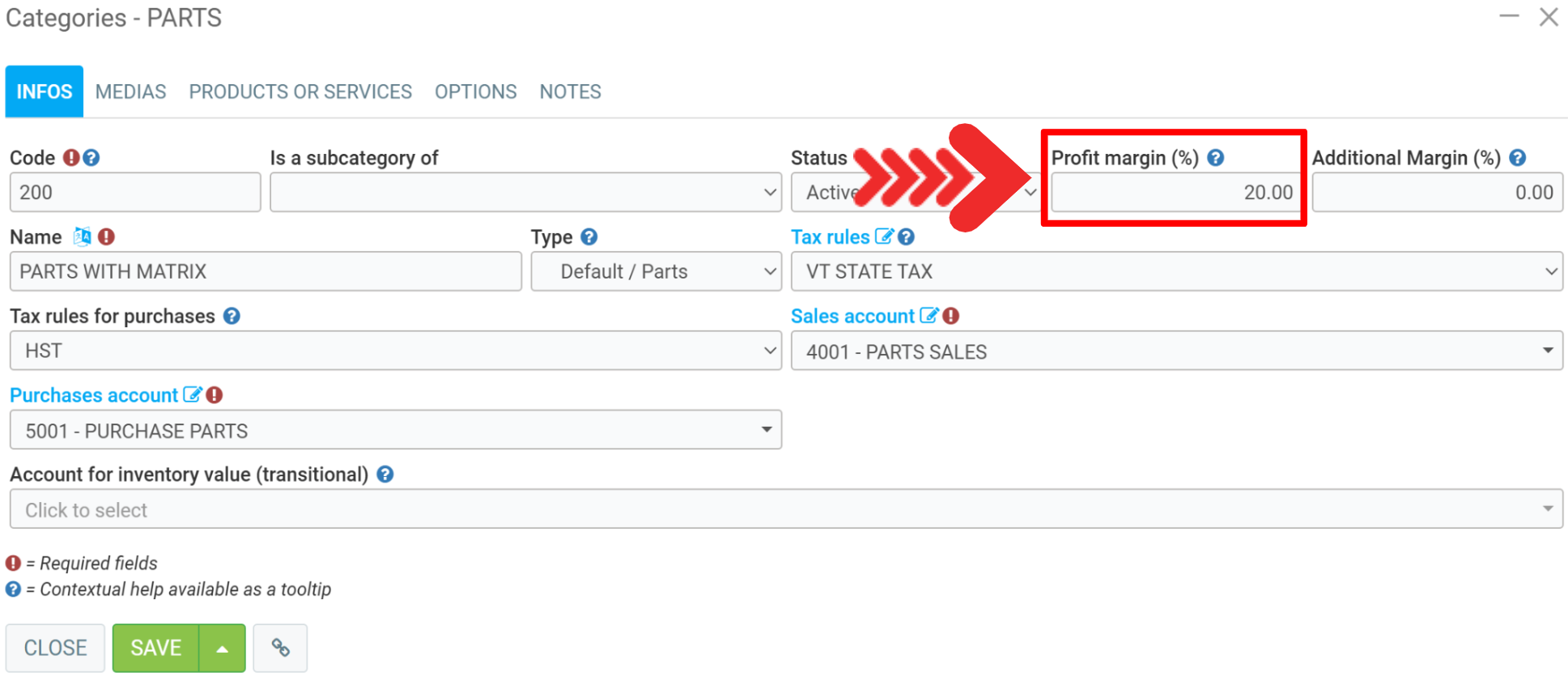Open the Tax rules dropdown showing VT STATE TAX
Screen dimensions: 1568x677
(1176, 271)
